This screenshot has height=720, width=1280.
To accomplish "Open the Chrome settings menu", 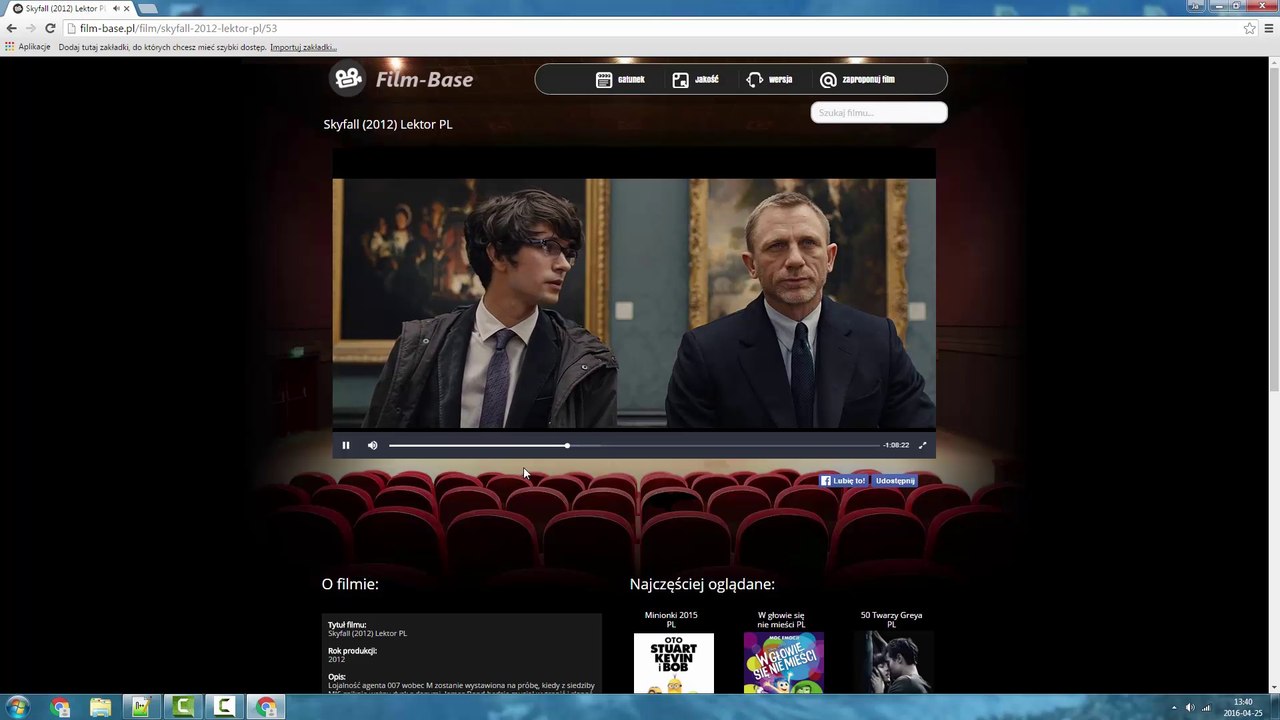I will (1269, 28).
